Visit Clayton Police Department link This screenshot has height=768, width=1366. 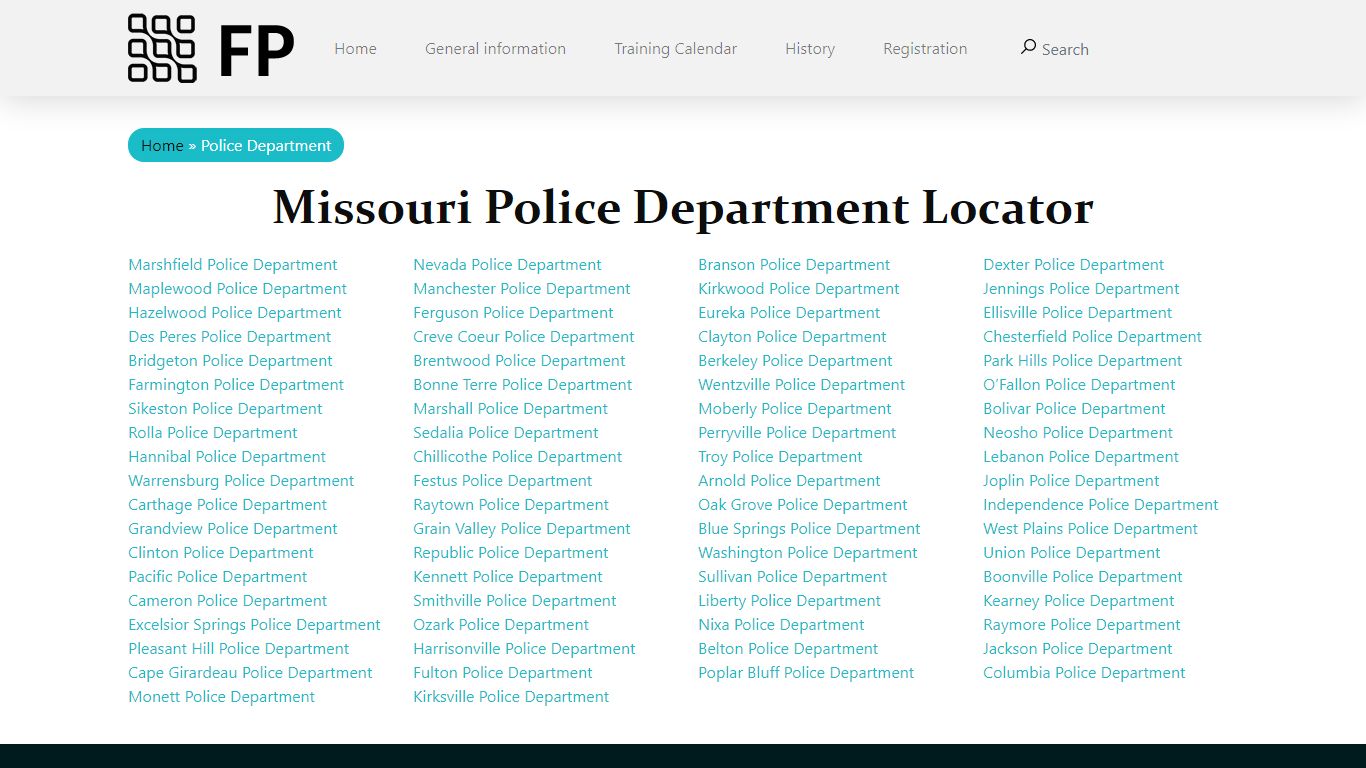(x=792, y=337)
